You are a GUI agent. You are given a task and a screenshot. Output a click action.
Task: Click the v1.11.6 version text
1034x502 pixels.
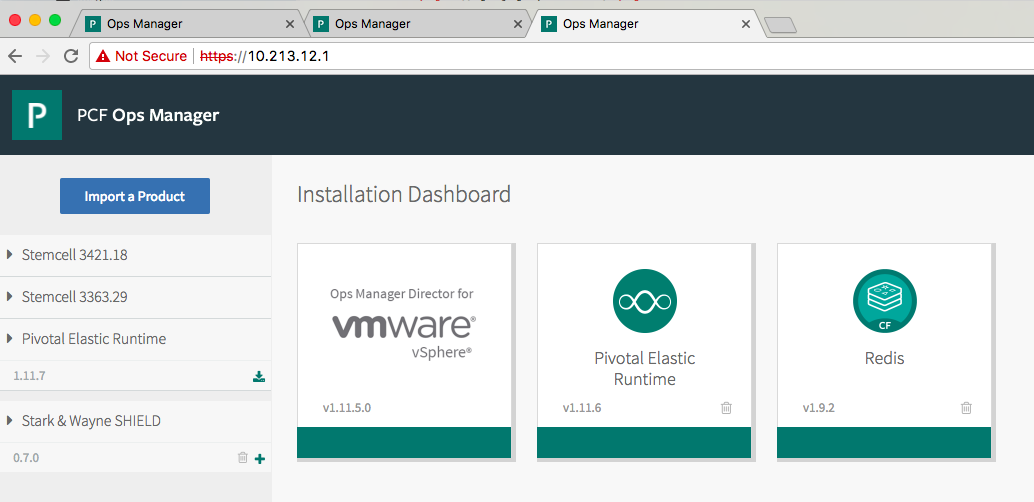coord(582,408)
